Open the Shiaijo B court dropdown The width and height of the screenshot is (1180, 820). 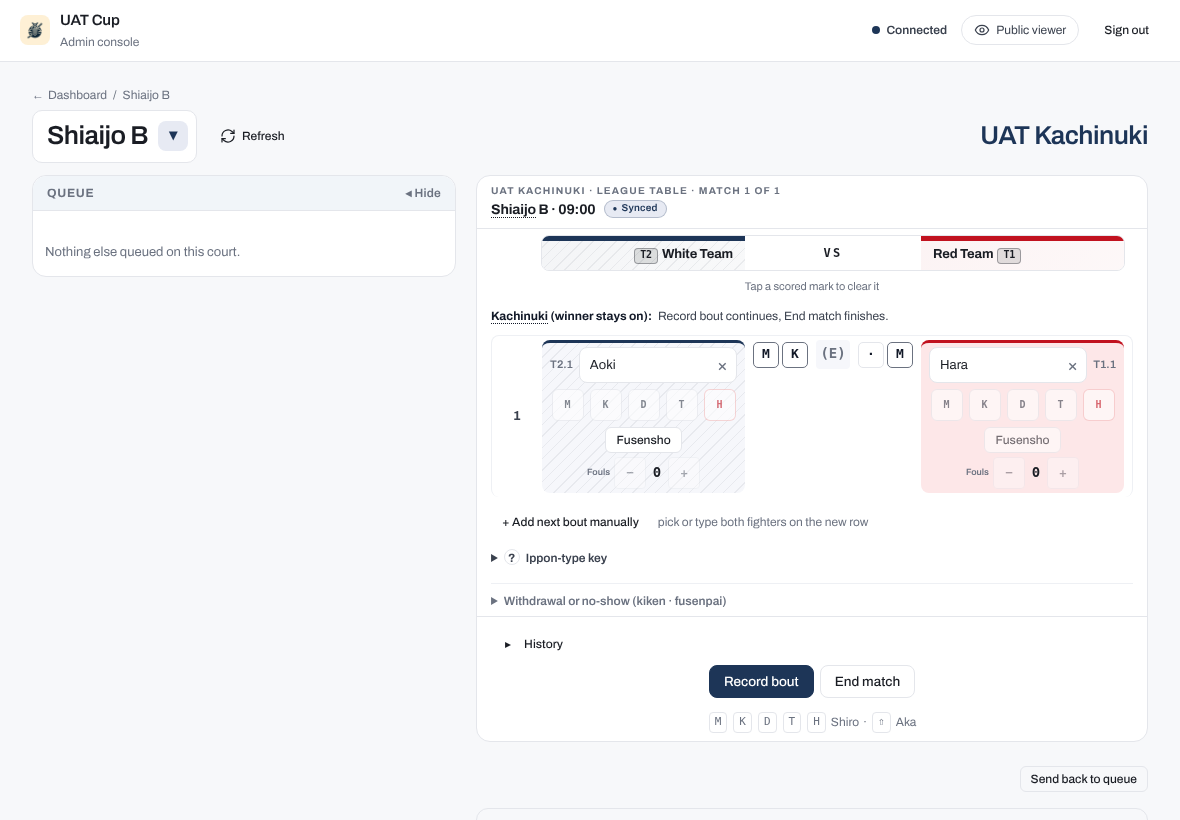click(x=173, y=136)
